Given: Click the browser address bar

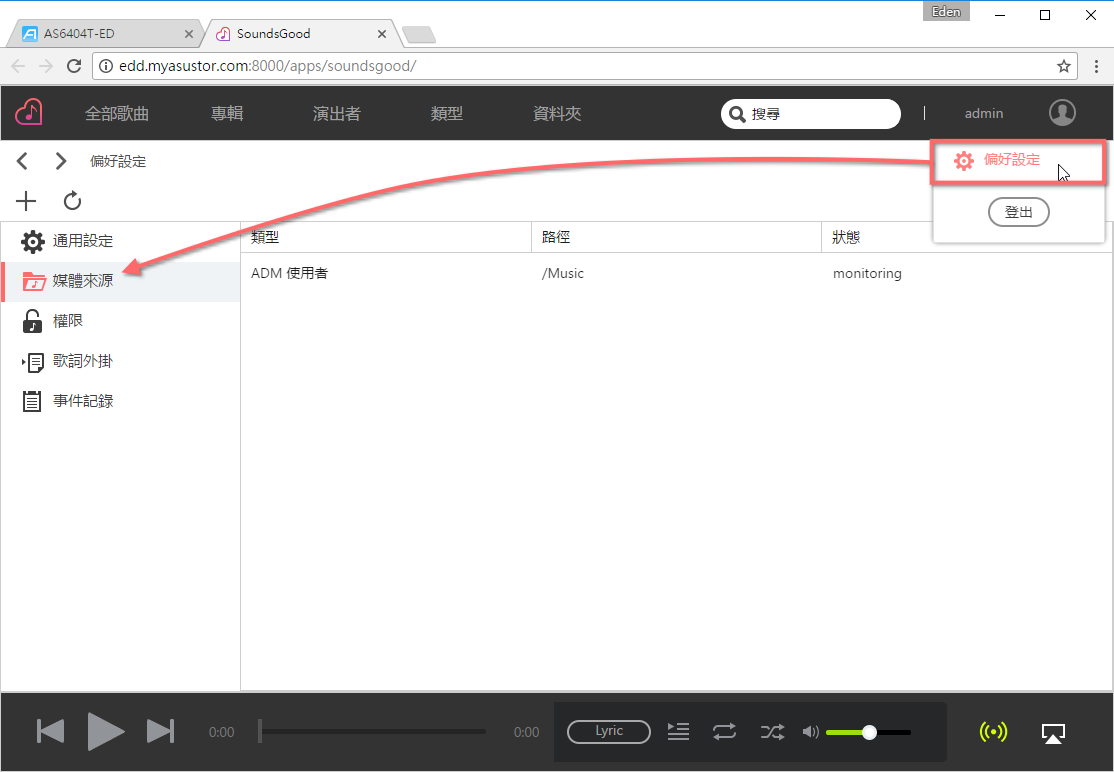Looking at the screenshot, I should 584,66.
